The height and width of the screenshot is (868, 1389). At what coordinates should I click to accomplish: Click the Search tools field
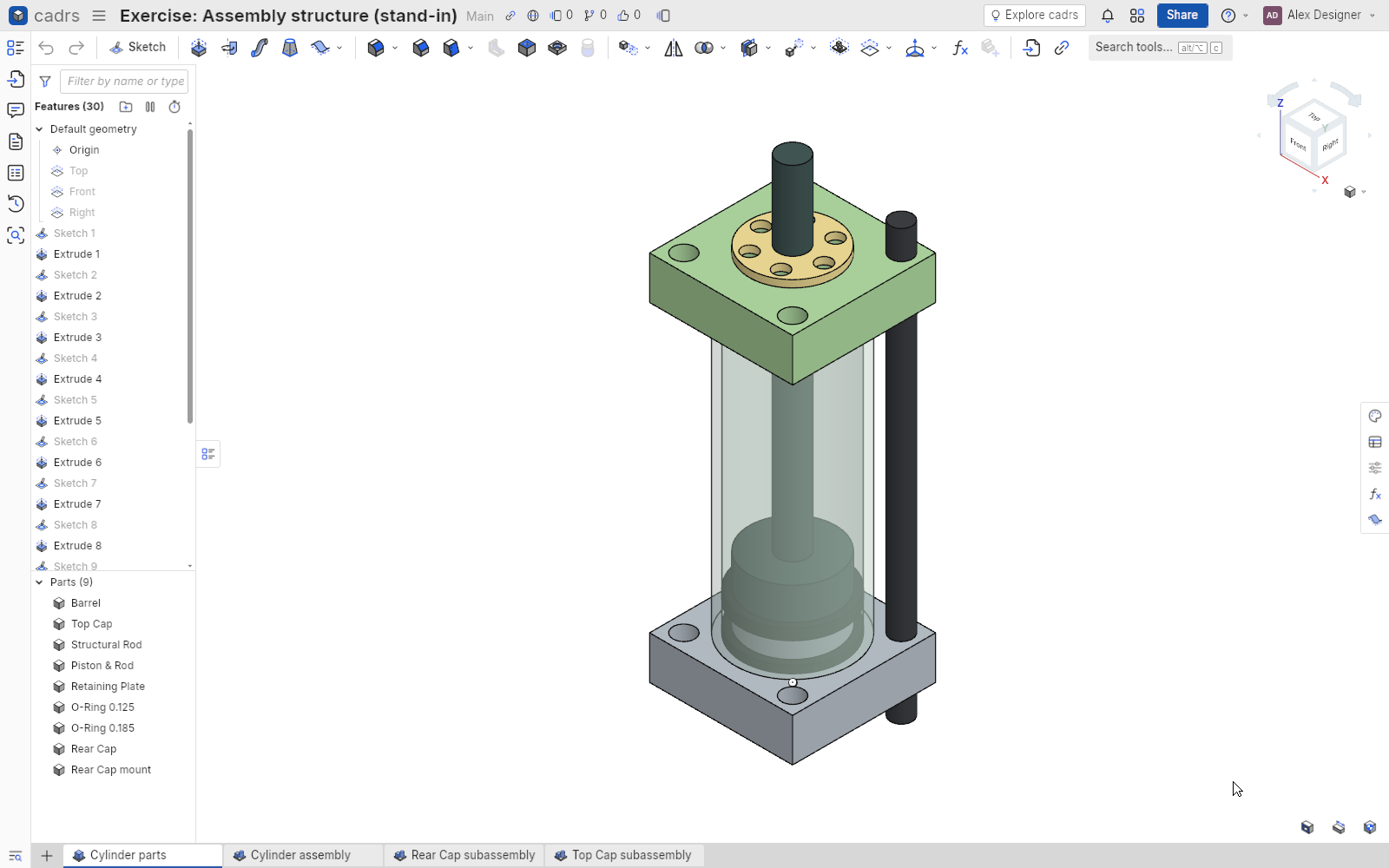point(1160,48)
